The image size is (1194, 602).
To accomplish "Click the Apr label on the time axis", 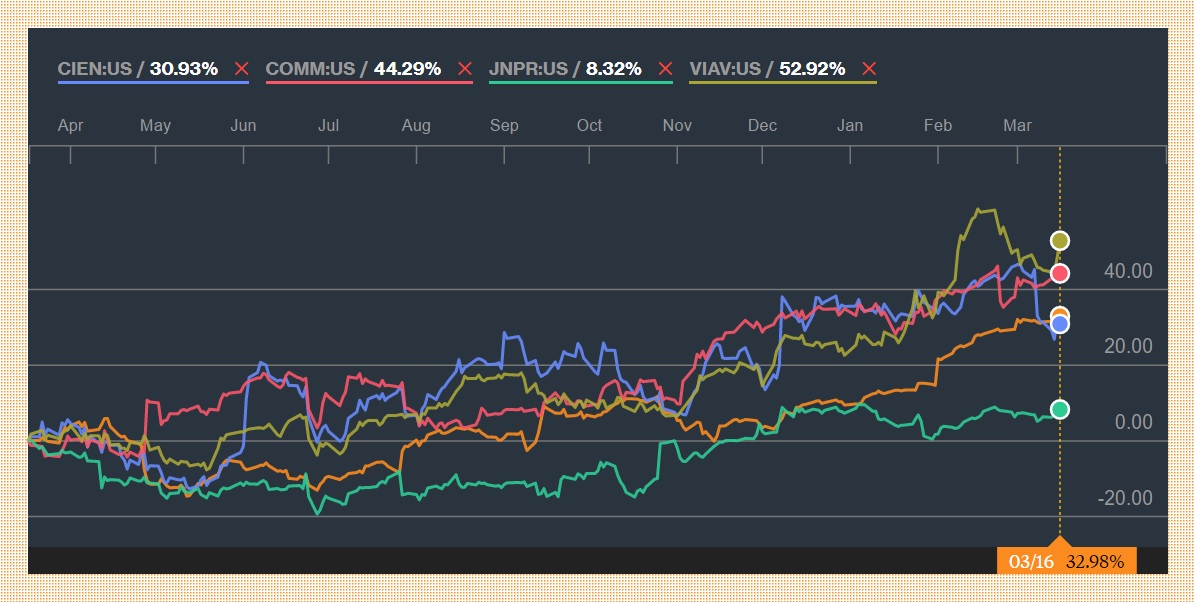I will pyautogui.click(x=70, y=125).
